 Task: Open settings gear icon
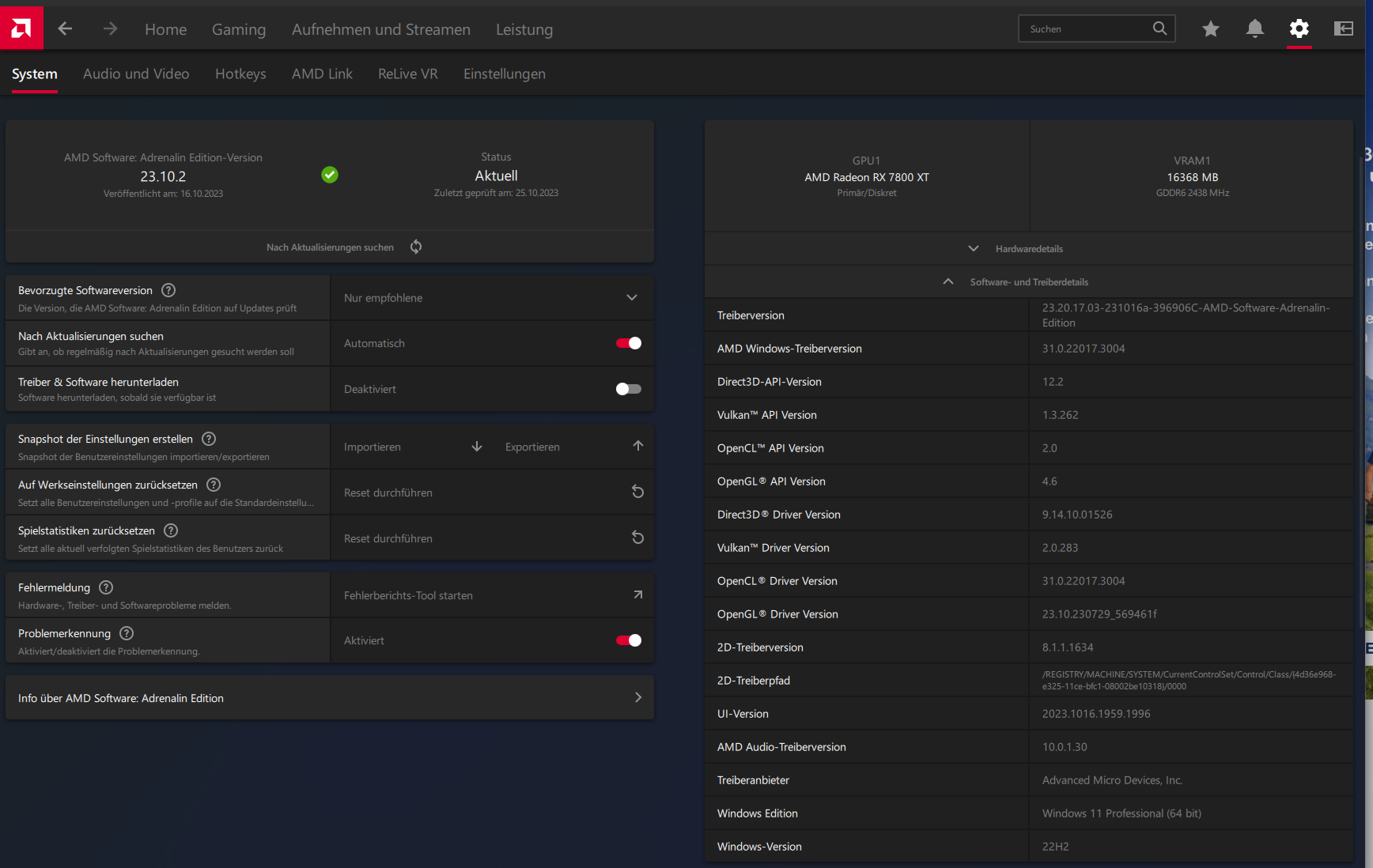click(1299, 28)
